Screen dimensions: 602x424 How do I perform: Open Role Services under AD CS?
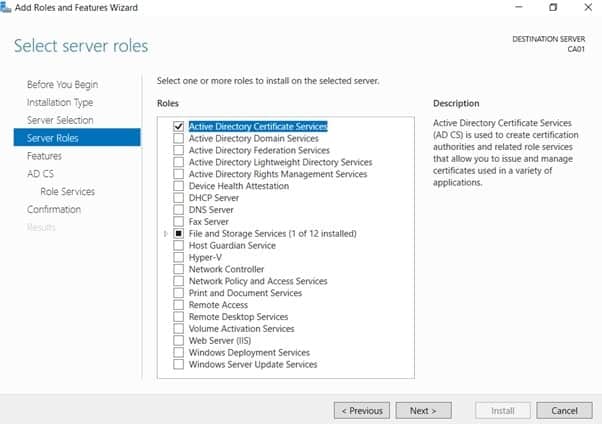(x=67, y=192)
